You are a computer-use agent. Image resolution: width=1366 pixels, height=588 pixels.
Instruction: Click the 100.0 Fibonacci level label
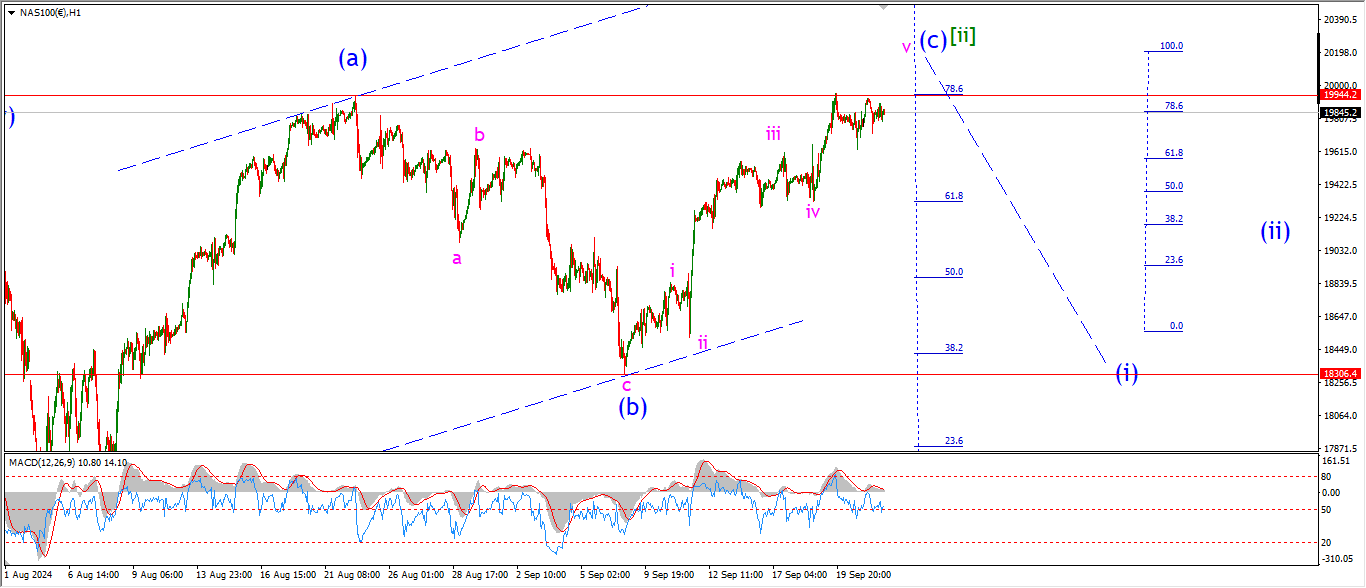click(1171, 46)
